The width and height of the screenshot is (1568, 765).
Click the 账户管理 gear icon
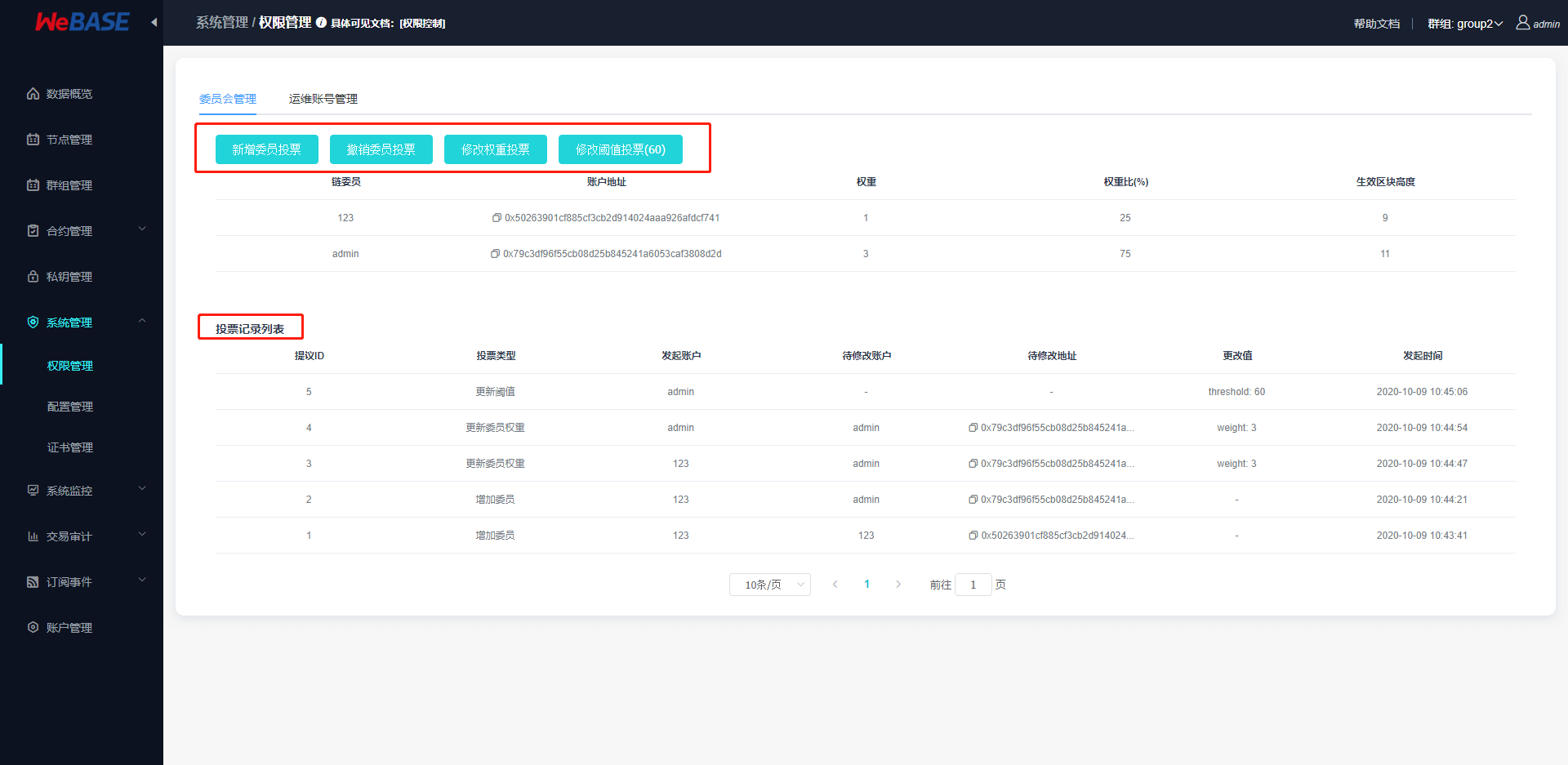tap(33, 628)
